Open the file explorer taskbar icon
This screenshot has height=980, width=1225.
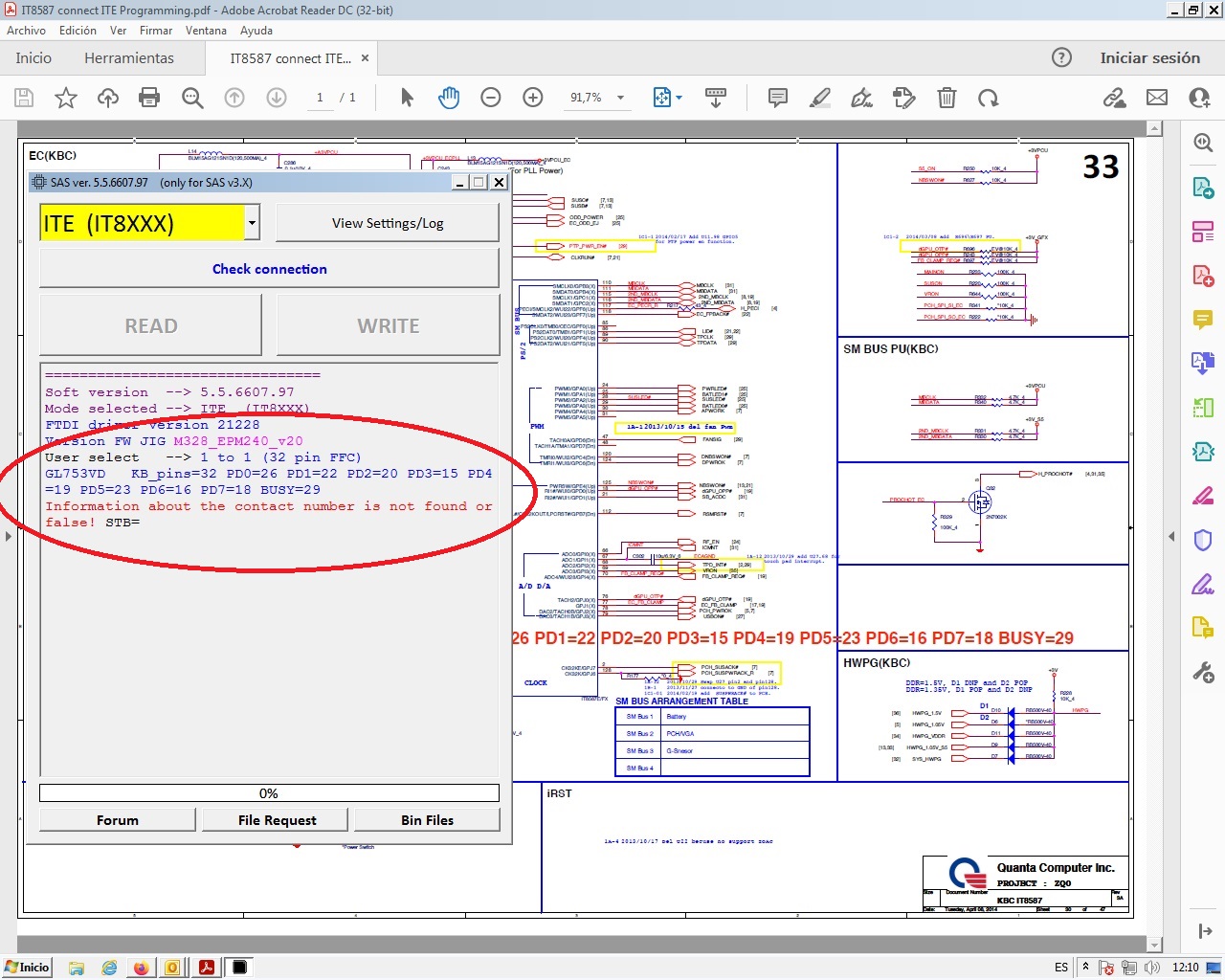pyautogui.click(x=77, y=968)
